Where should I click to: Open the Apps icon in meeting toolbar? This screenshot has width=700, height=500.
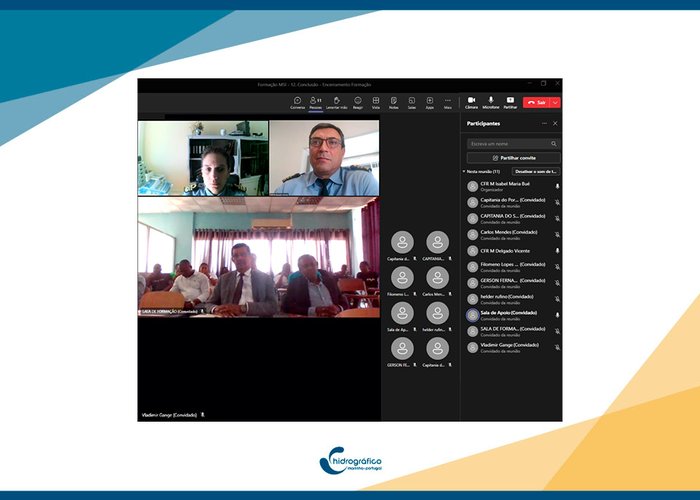click(x=429, y=101)
